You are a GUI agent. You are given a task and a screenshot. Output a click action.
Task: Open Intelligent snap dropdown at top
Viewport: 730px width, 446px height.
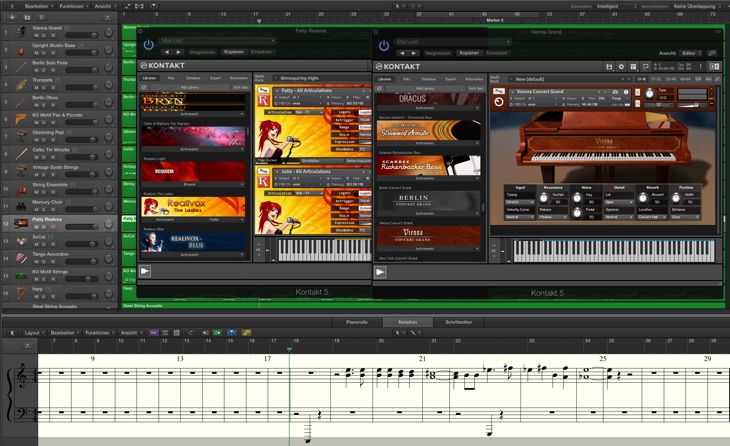coord(616,6)
